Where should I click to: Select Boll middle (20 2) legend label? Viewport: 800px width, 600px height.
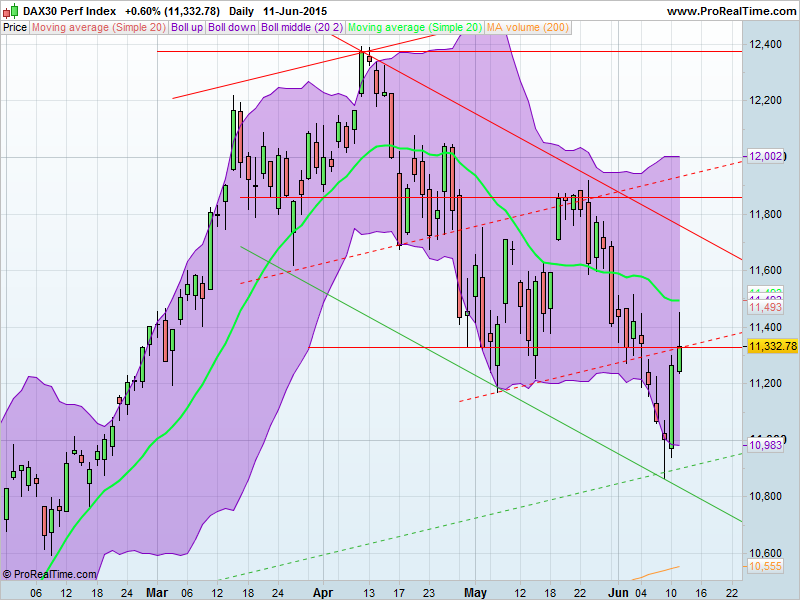tap(302, 28)
